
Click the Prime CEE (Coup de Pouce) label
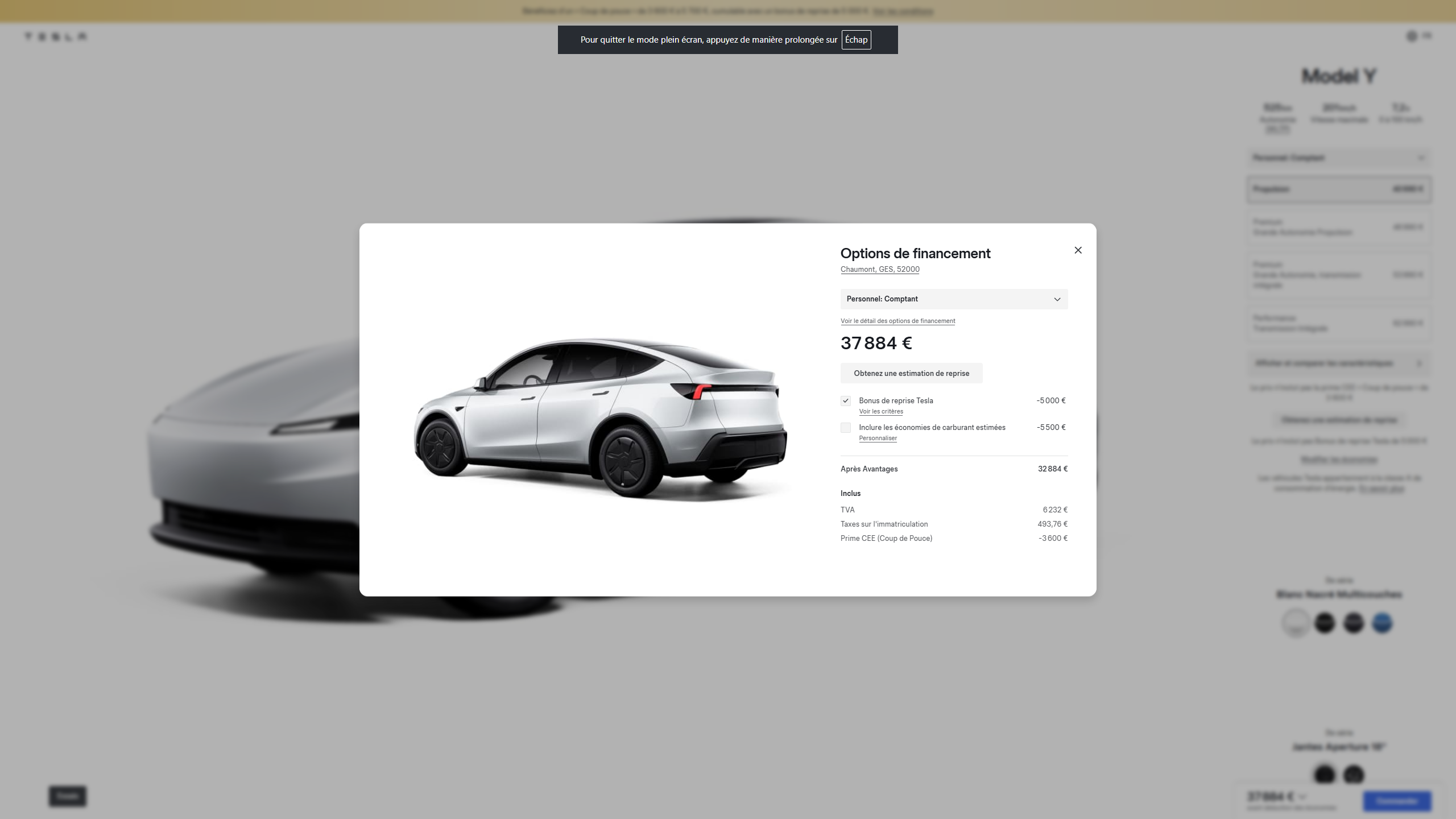click(886, 539)
